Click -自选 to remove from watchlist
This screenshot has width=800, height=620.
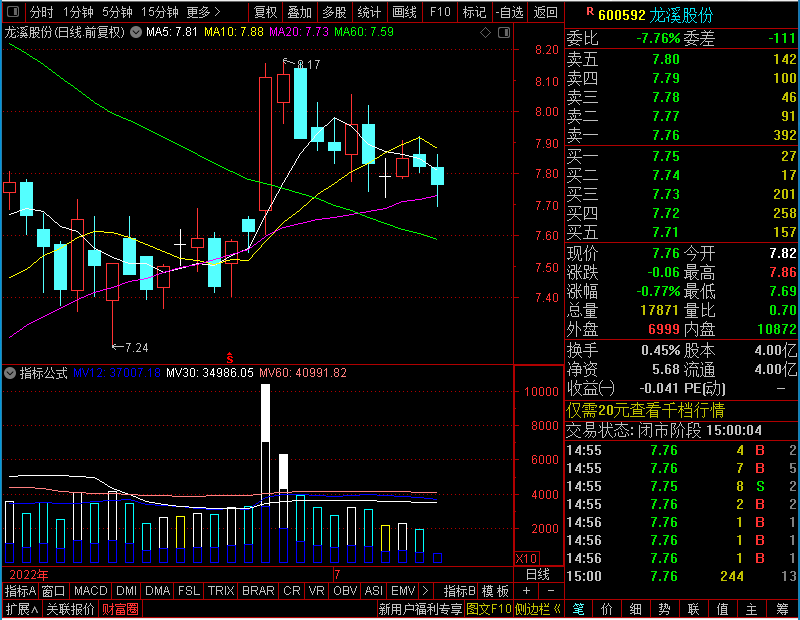(x=509, y=12)
